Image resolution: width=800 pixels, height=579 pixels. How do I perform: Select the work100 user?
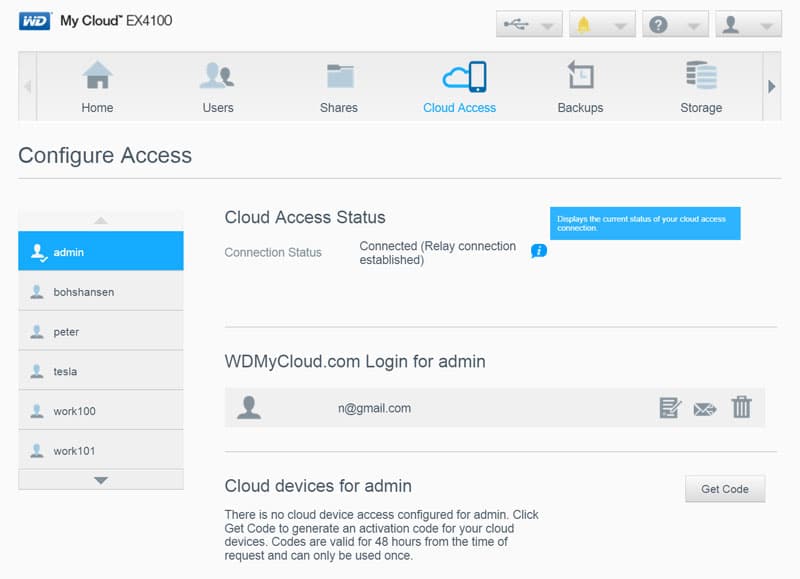[101, 411]
